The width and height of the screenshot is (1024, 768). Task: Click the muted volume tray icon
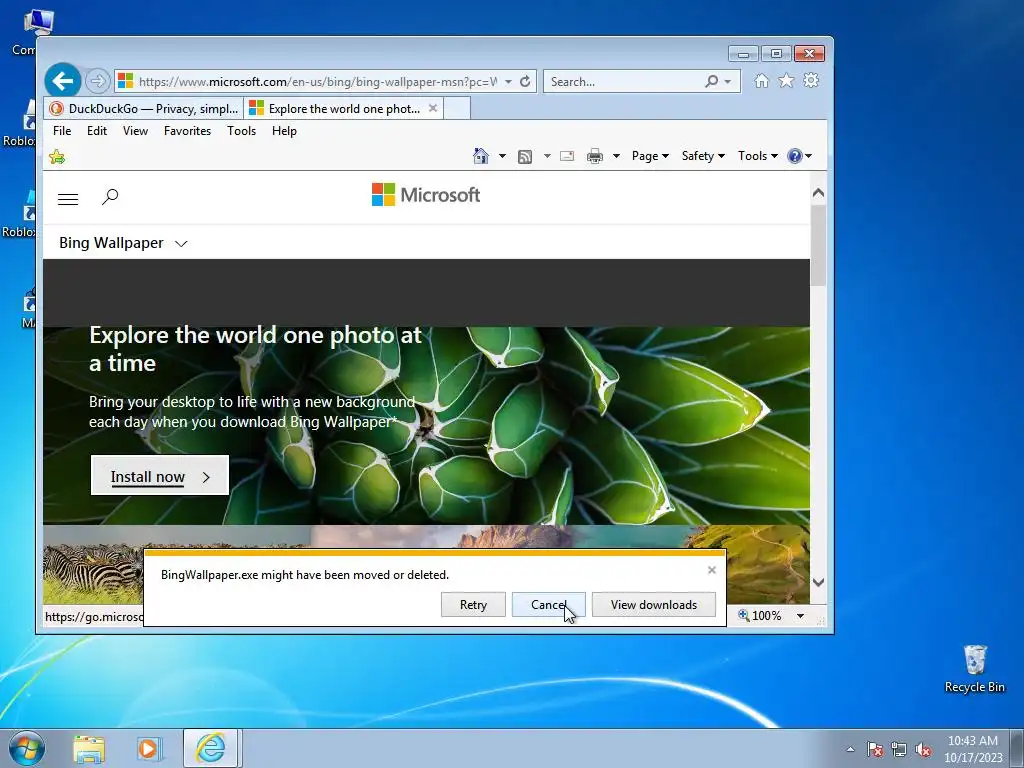[x=923, y=749]
